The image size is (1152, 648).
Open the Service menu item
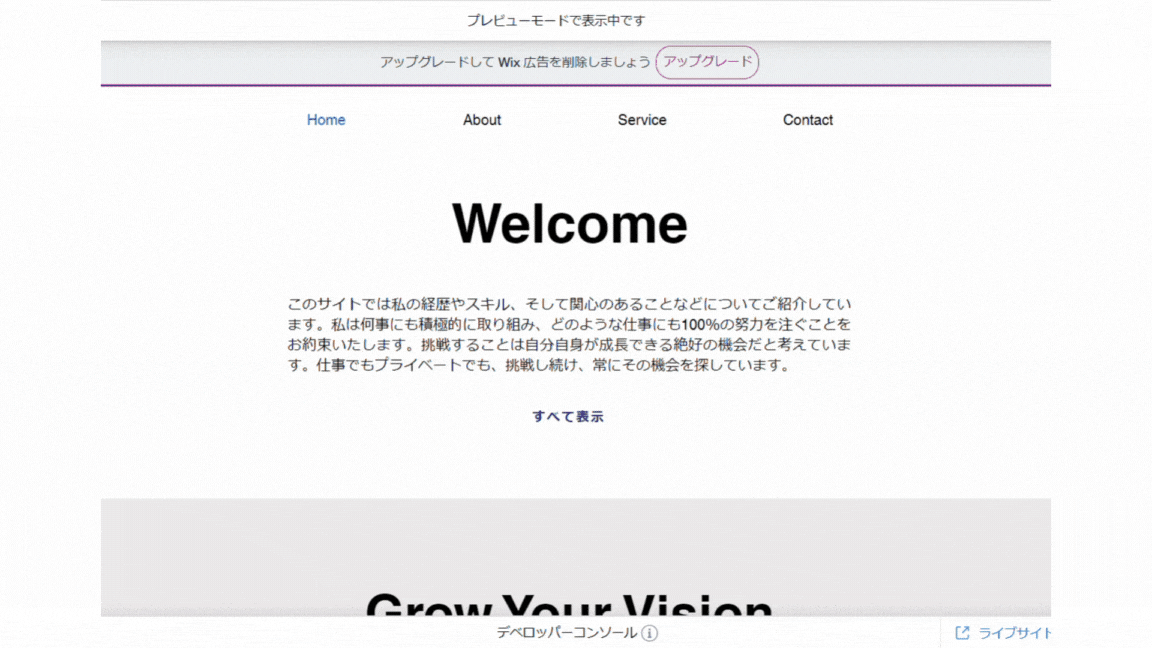(641, 120)
